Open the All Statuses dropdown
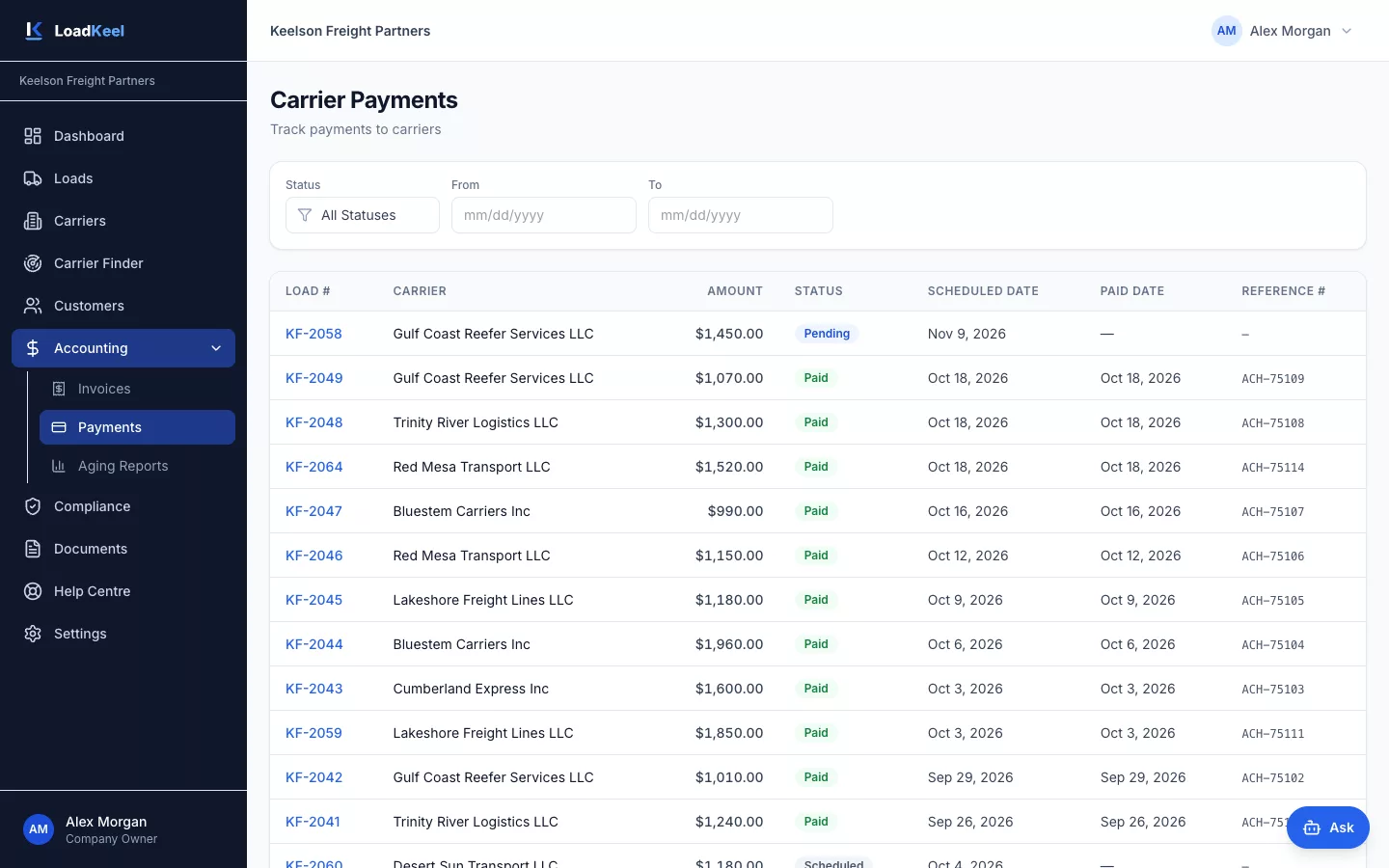1389x868 pixels. click(x=363, y=215)
